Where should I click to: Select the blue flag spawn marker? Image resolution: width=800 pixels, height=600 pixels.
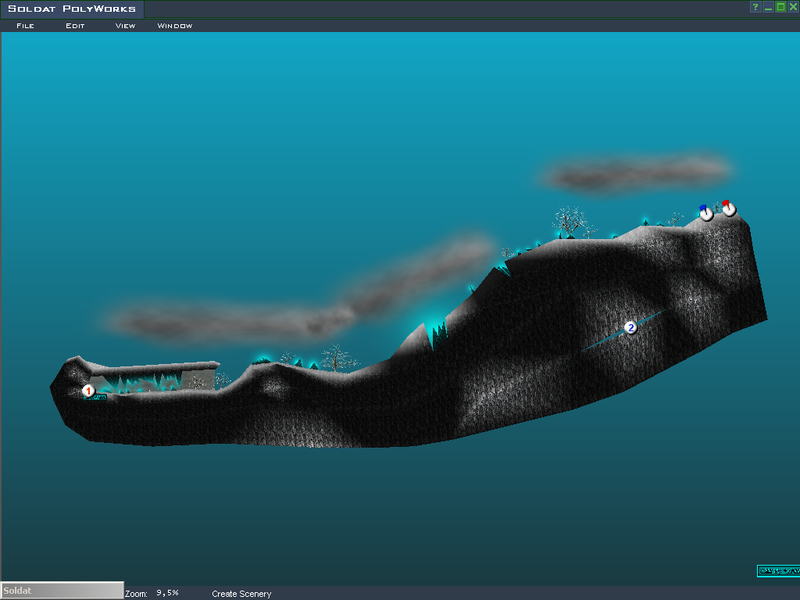[x=706, y=212]
